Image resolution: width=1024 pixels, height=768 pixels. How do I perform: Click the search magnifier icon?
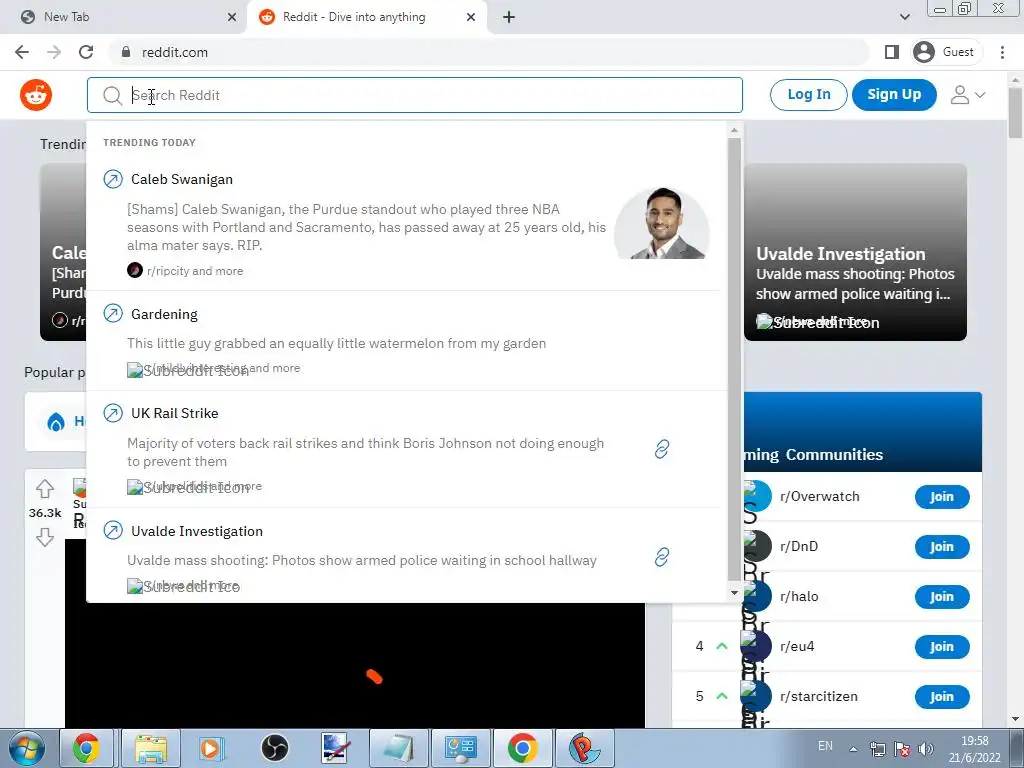(x=112, y=95)
